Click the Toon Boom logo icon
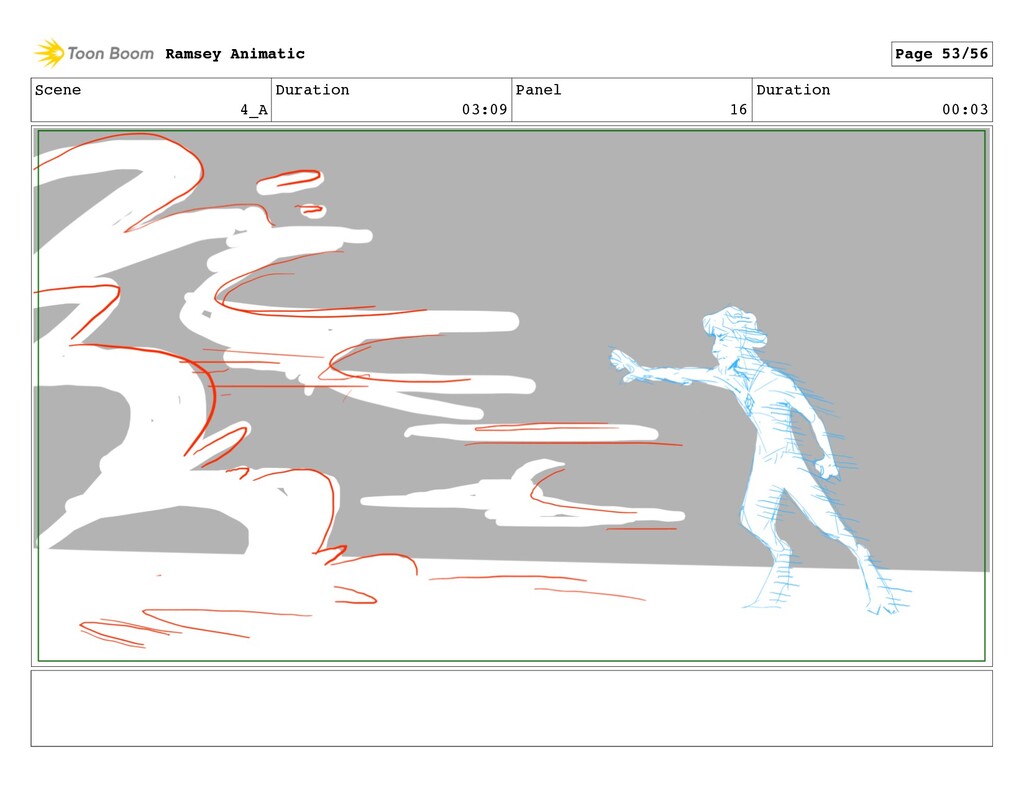This screenshot has height=793, width=1024. click(x=49, y=53)
